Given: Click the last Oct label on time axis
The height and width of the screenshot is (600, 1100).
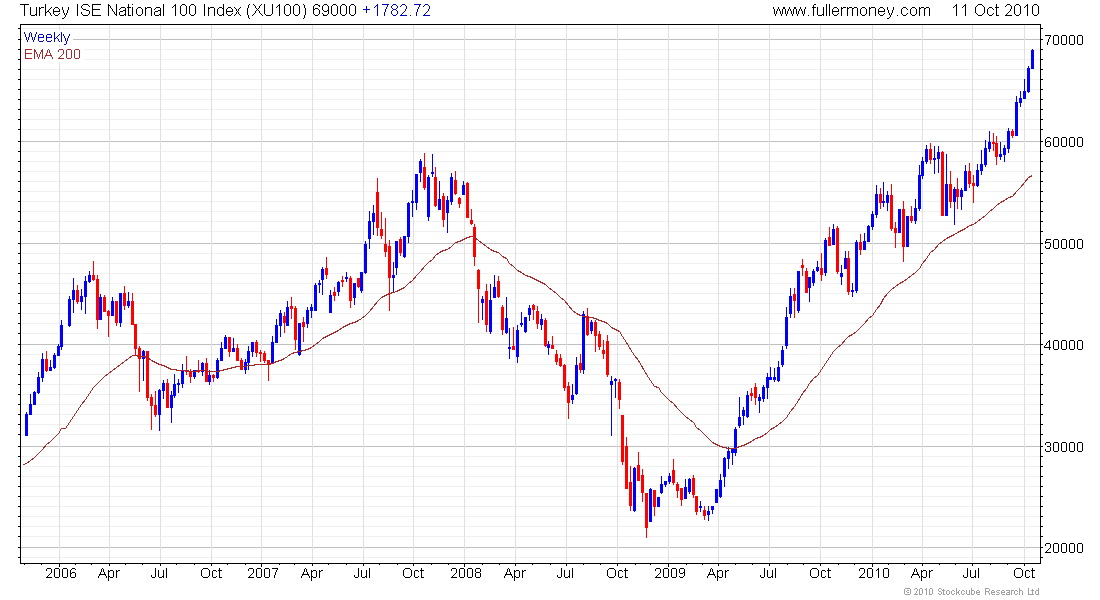Looking at the screenshot, I should pos(1025,573).
